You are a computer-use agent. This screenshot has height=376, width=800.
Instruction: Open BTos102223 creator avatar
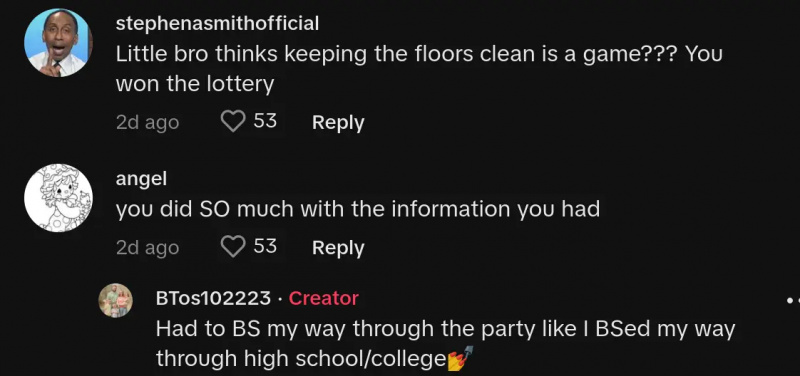point(115,300)
